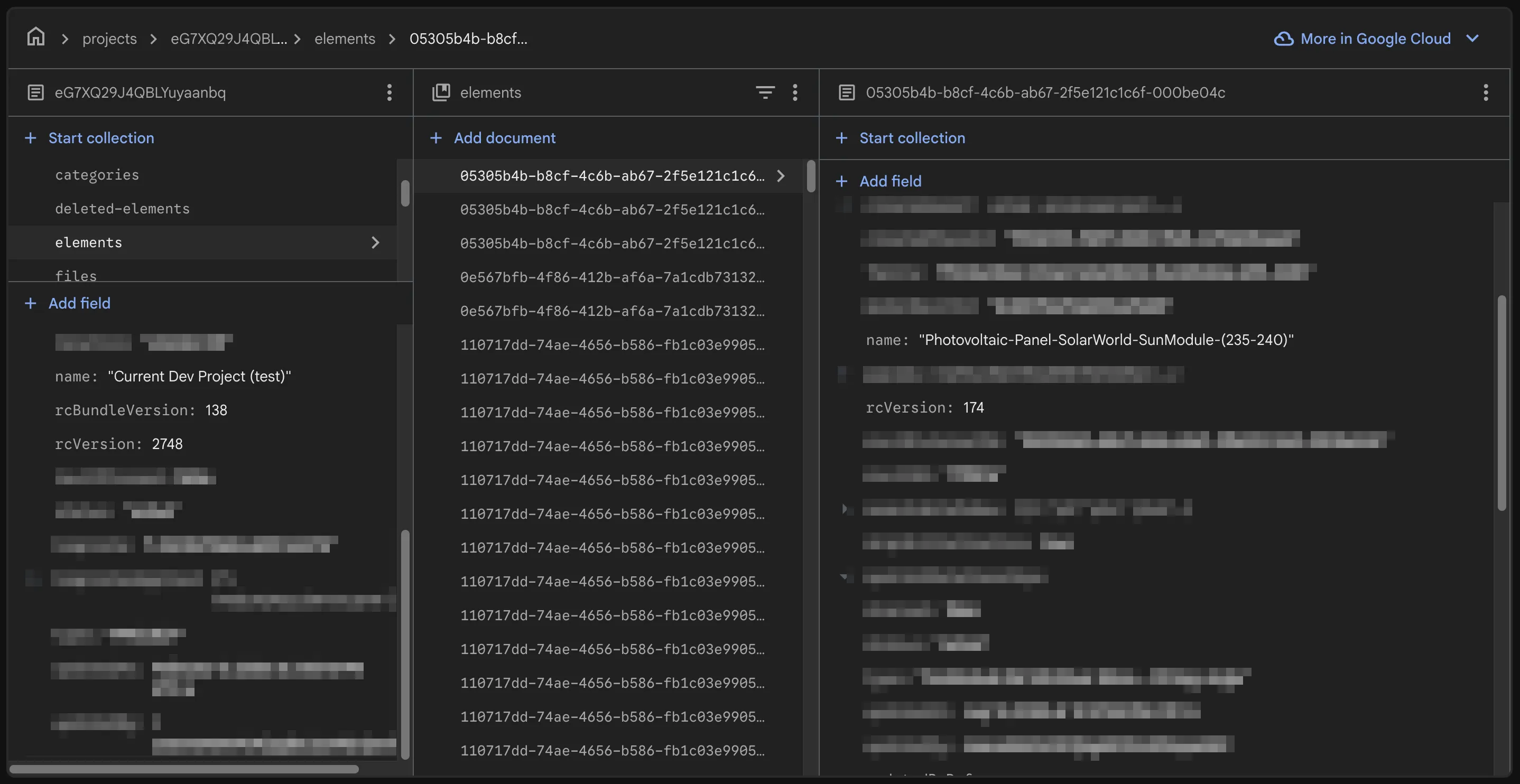Expand the More in Google Cloud dropdown
Screen dimensions: 1520x784
[x=1473, y=39]
